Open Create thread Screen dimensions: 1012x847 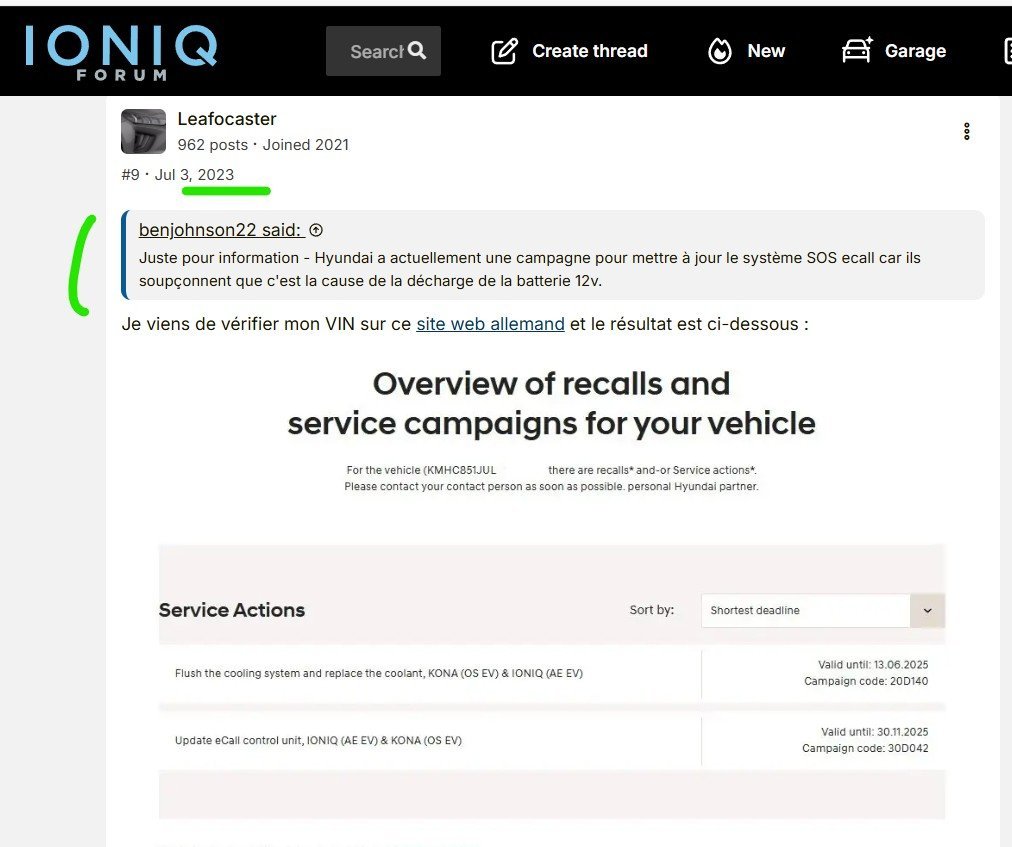coord(570,51)
